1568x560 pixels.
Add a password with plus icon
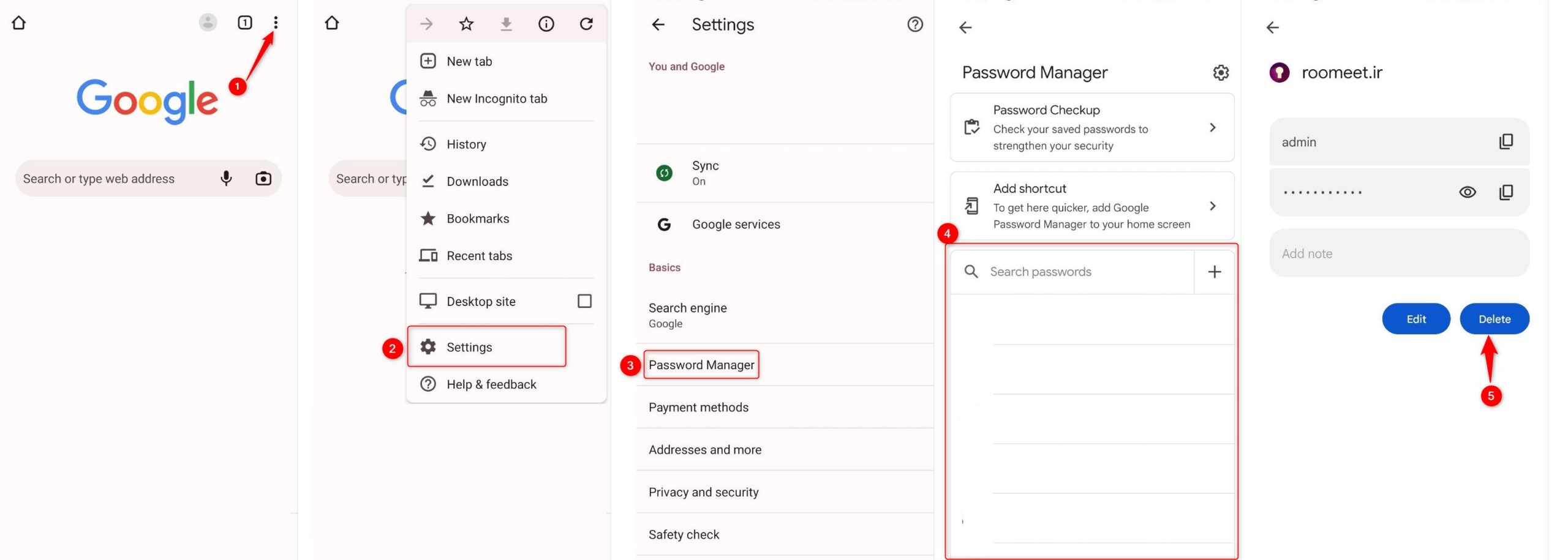pos(1214,272)
